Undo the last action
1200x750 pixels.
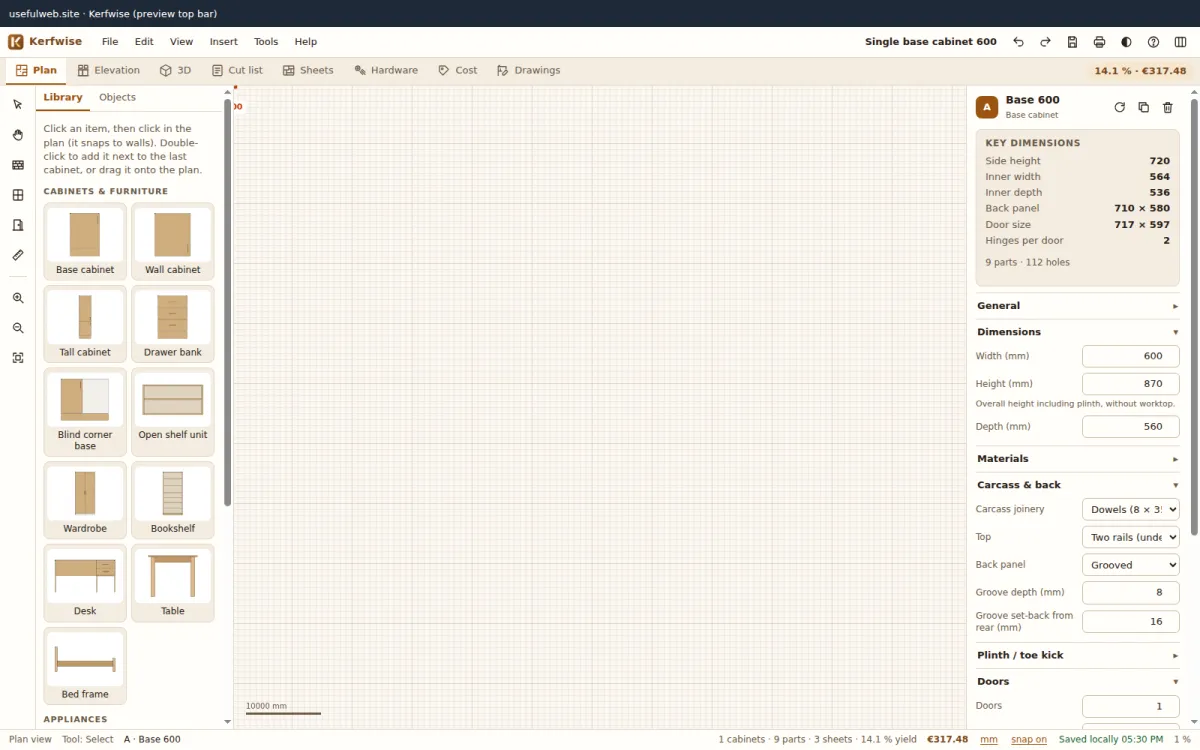click(x=1018, y=42)
